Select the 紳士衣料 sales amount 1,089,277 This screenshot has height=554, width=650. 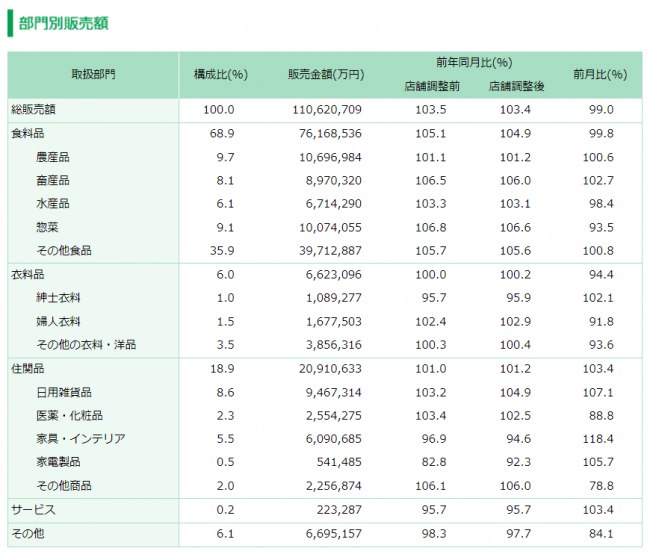(337, 298)
